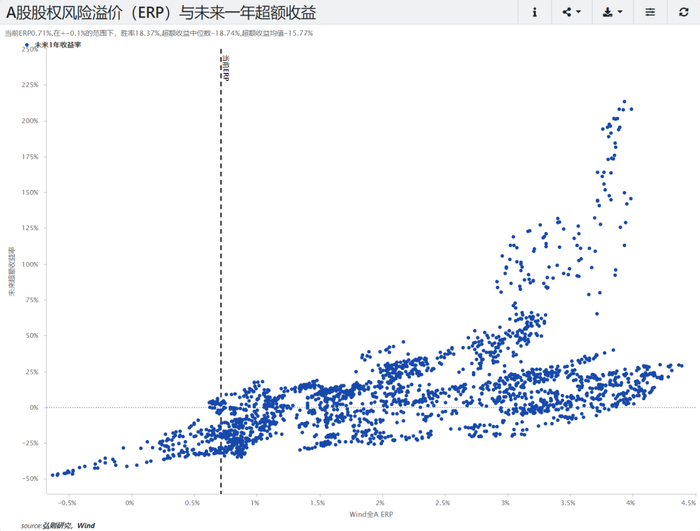
Task: Click the chart title A股股权风险溢价
Action: click(x=161, y=13)
